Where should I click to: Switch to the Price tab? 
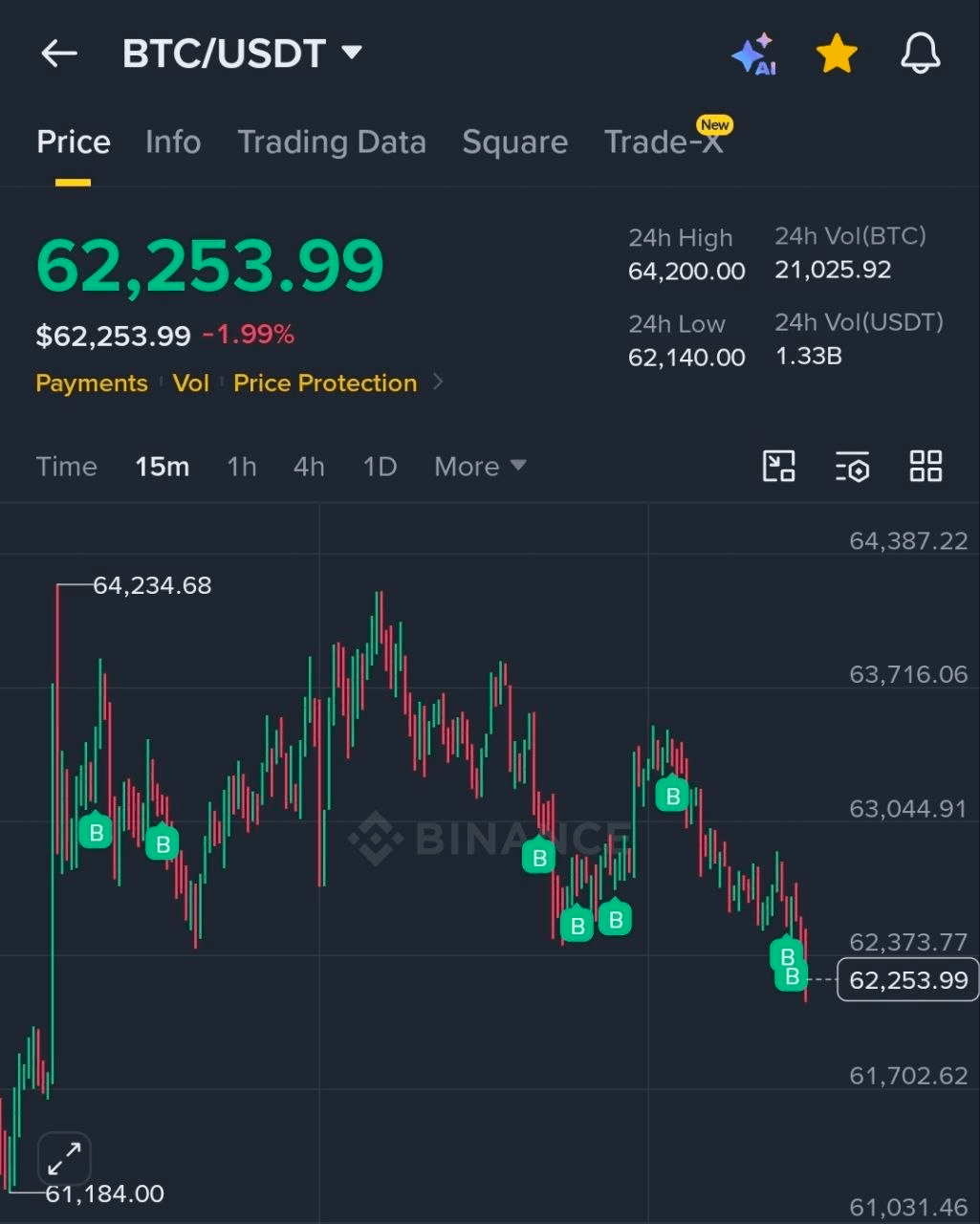tap(74, 142)
